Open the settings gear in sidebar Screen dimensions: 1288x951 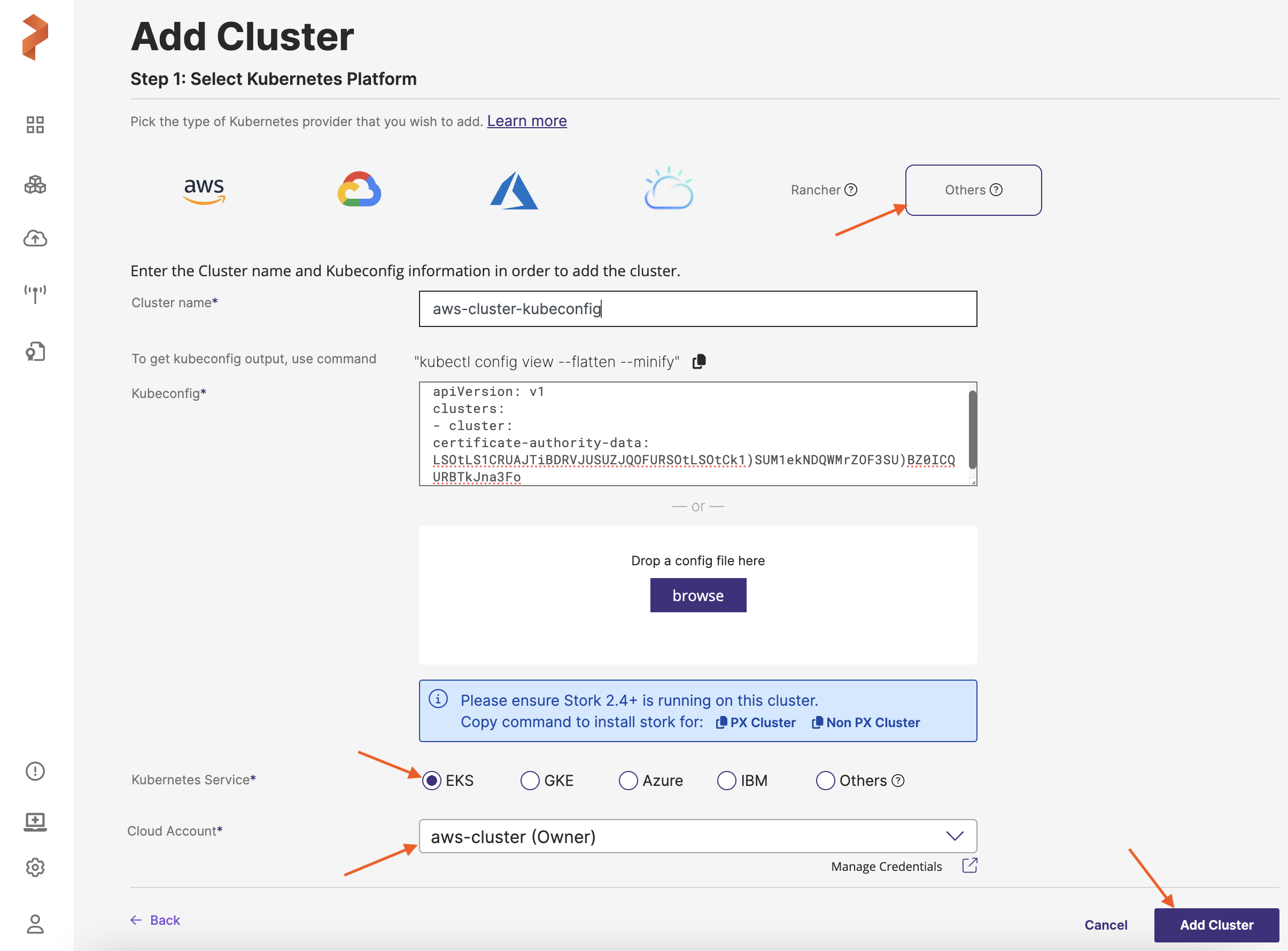[x=35, y=867]
